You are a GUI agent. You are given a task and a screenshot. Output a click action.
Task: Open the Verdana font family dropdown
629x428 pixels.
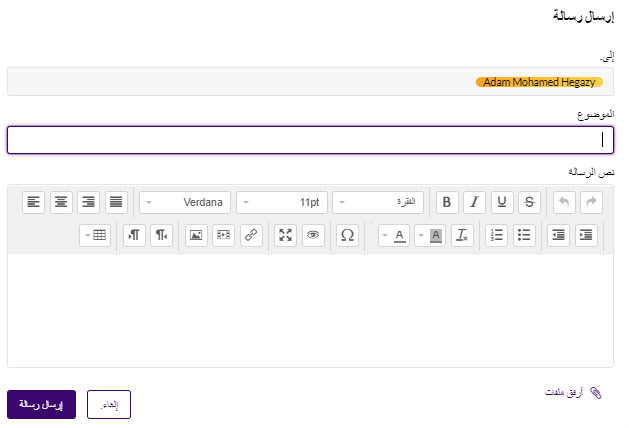coord(185,202)
